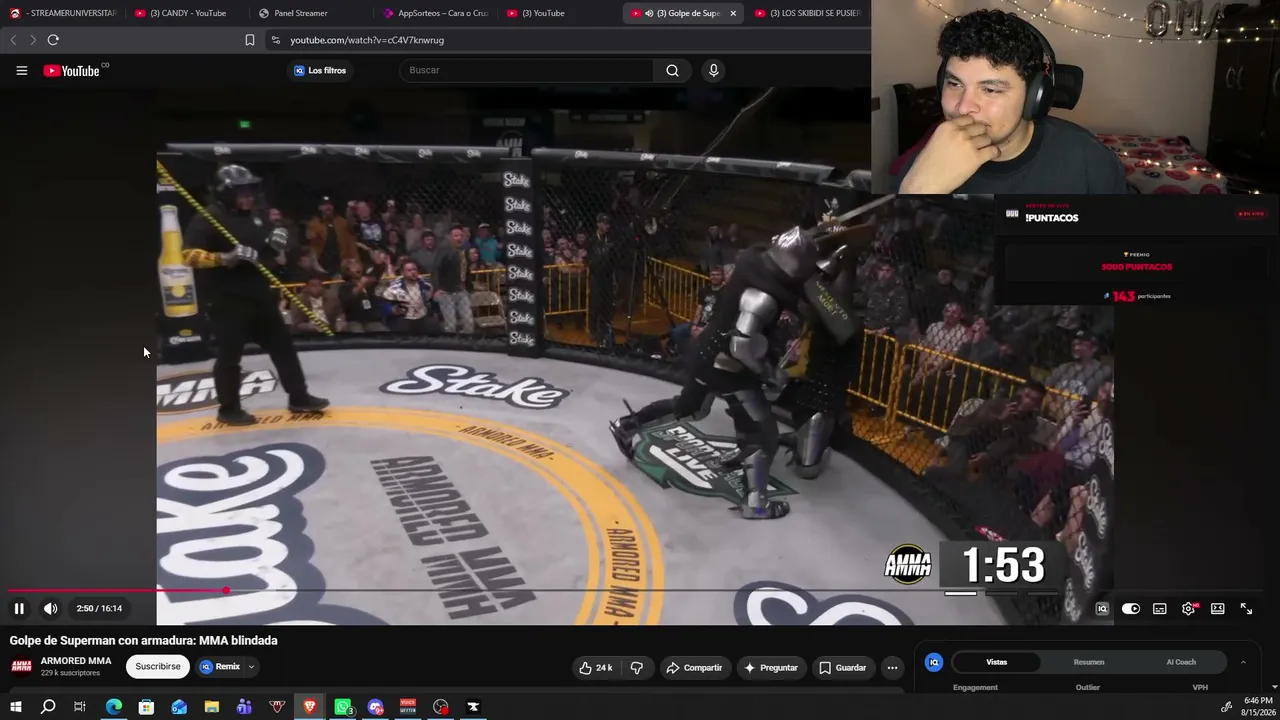The image size is (1280, 720).
Task: Open the ARMORED MMA channel avatar
Action: 21,667
